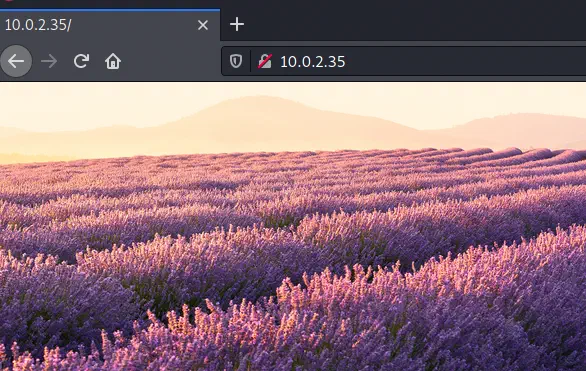
Task: Show insecure connection info via crossed-out padlock
Action: pyautogui.click(x=265, y=61)
